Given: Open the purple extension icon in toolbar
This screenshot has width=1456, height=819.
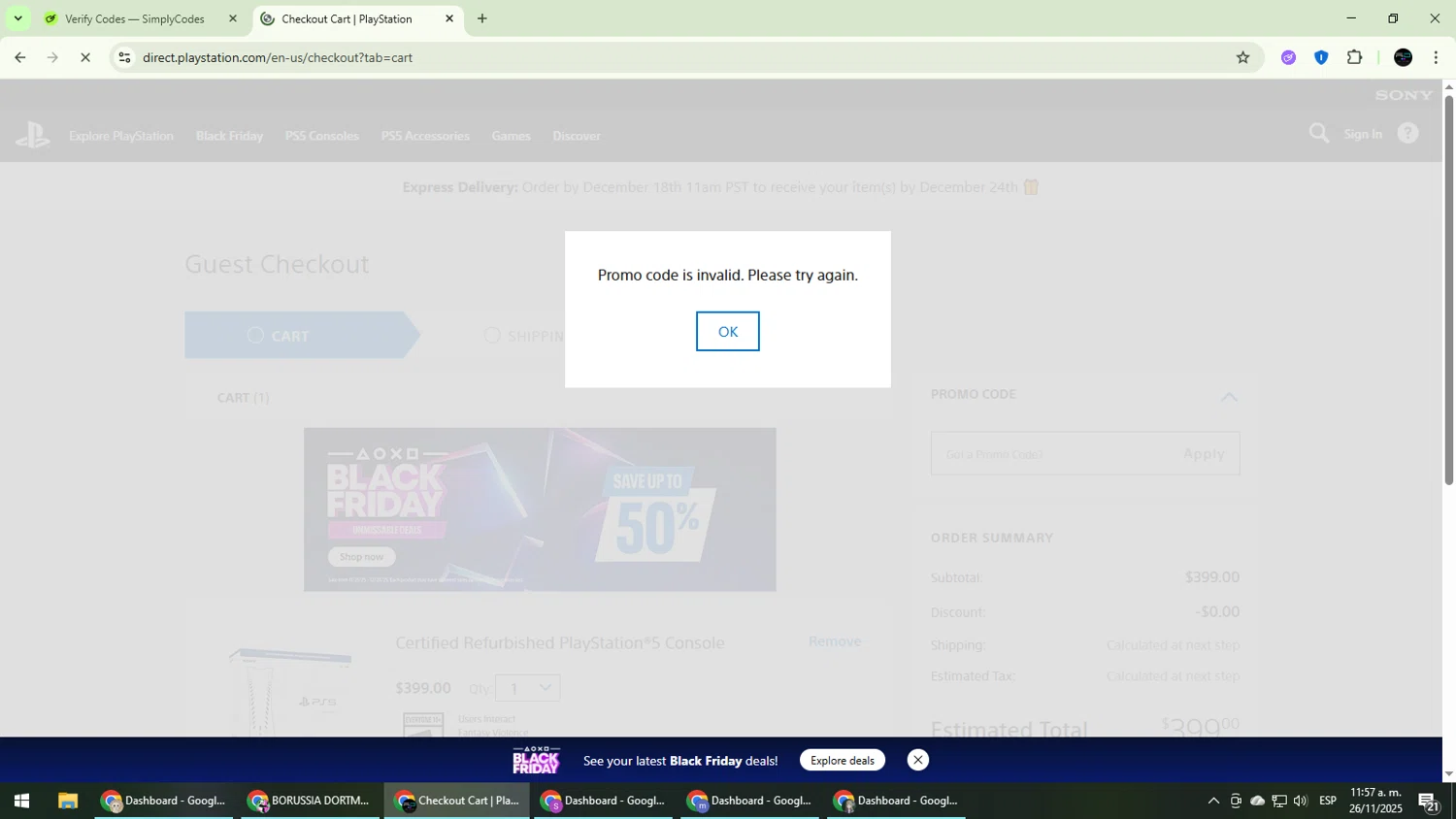Looking at the screenshot, I should click(x=1288, y=57).
